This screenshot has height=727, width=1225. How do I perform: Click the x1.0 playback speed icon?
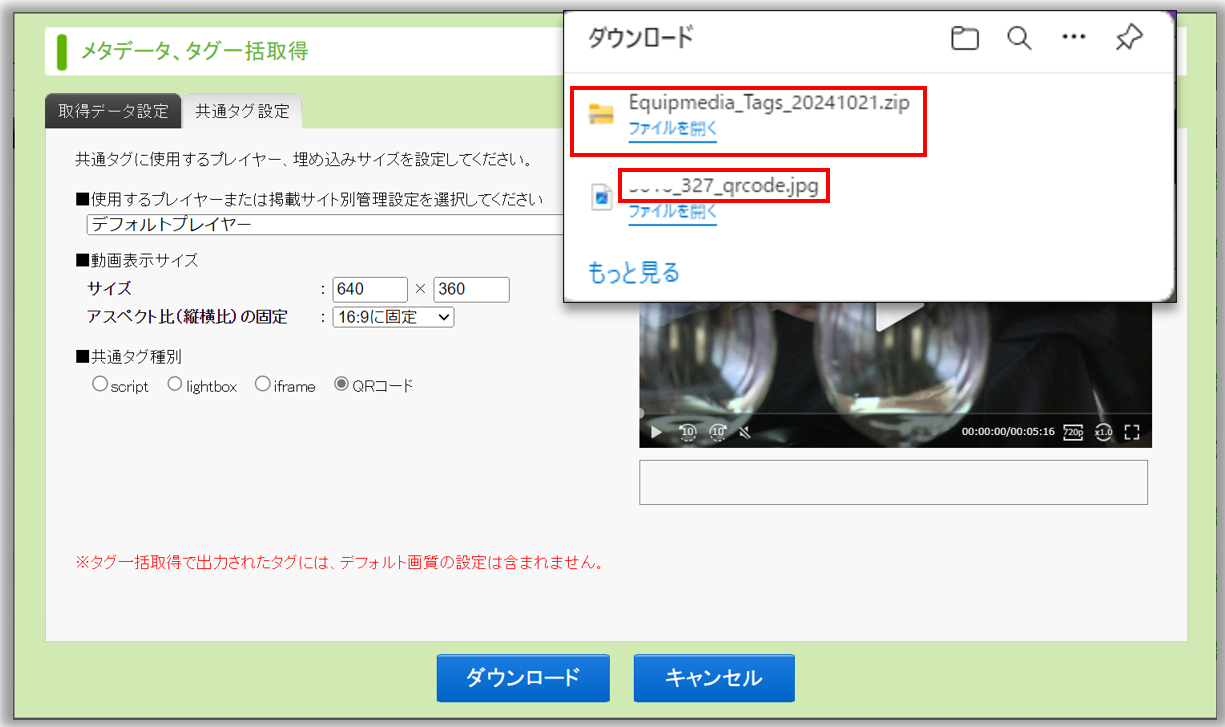(1103, 432)
